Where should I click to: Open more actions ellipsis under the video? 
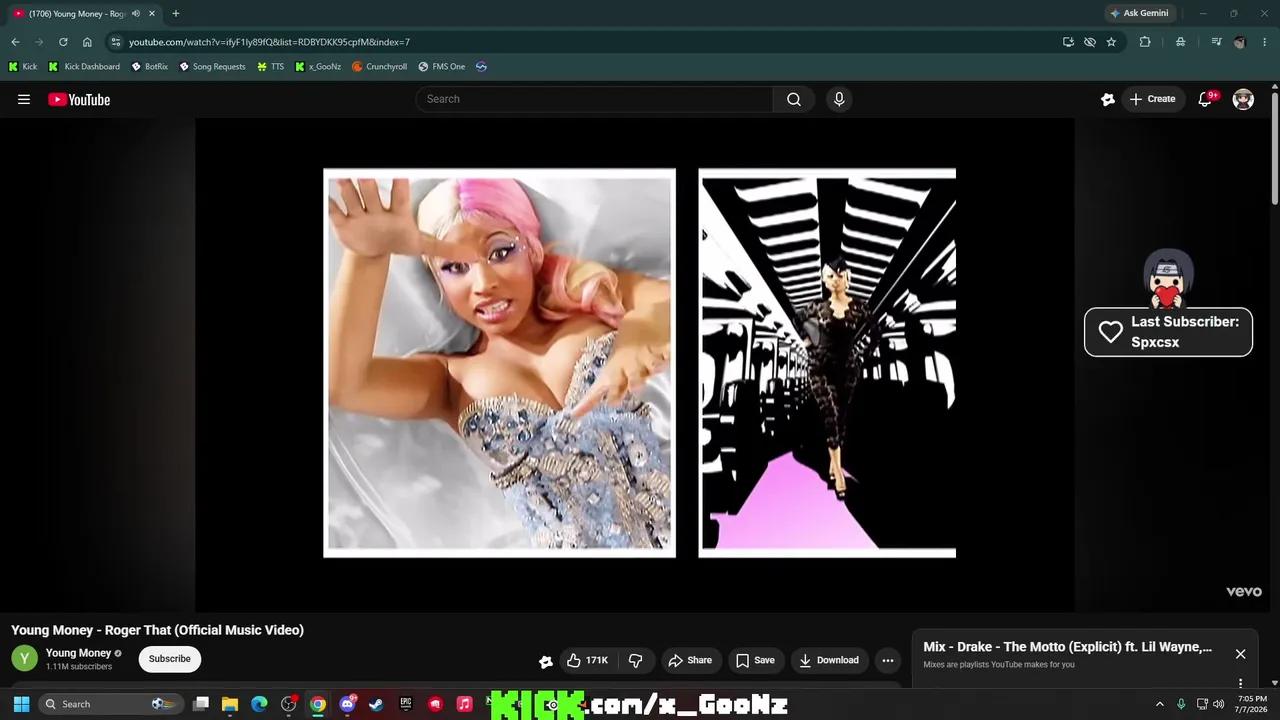click(887, 660)
